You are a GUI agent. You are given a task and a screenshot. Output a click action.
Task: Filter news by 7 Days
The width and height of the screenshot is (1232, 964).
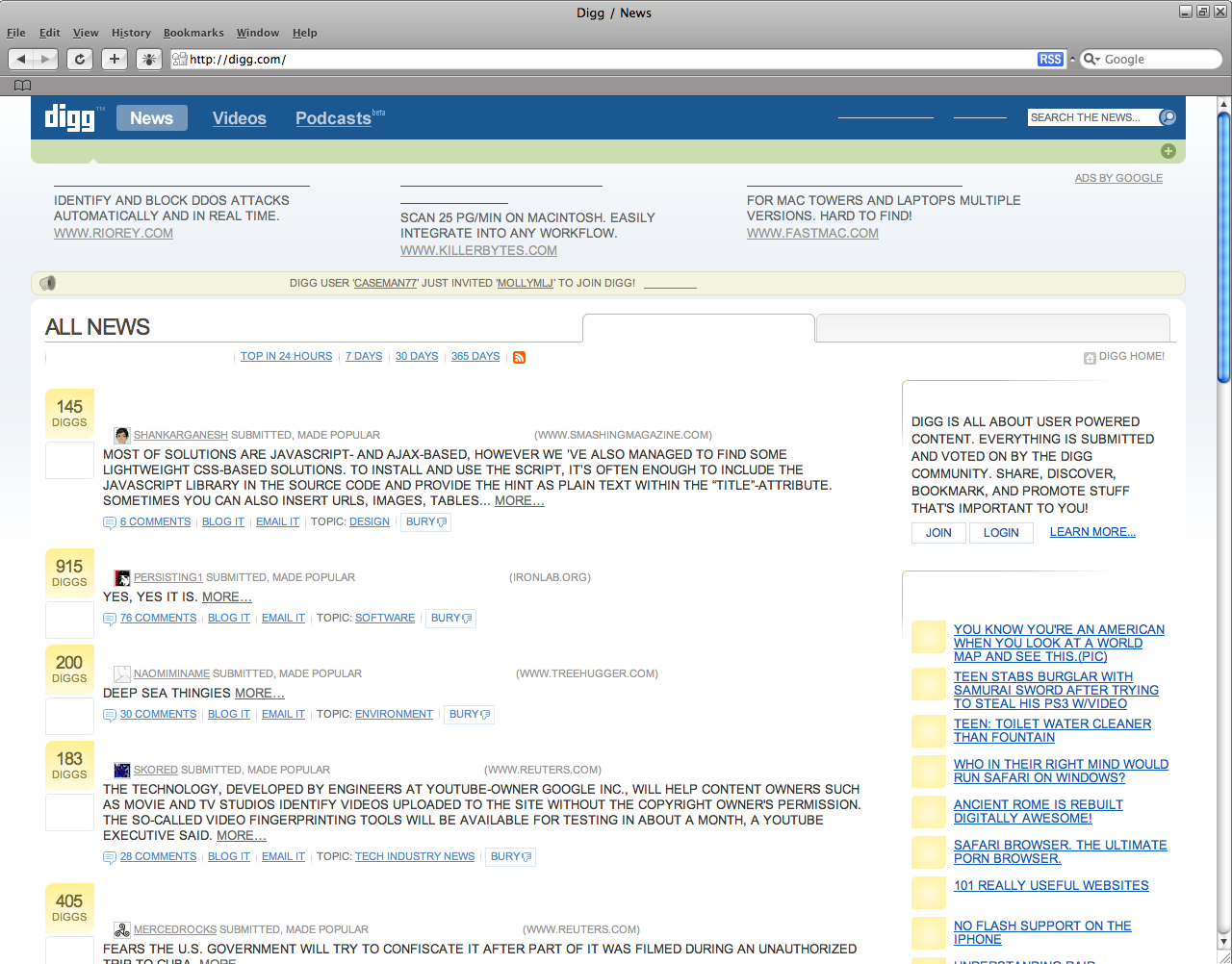coord(364,357)
